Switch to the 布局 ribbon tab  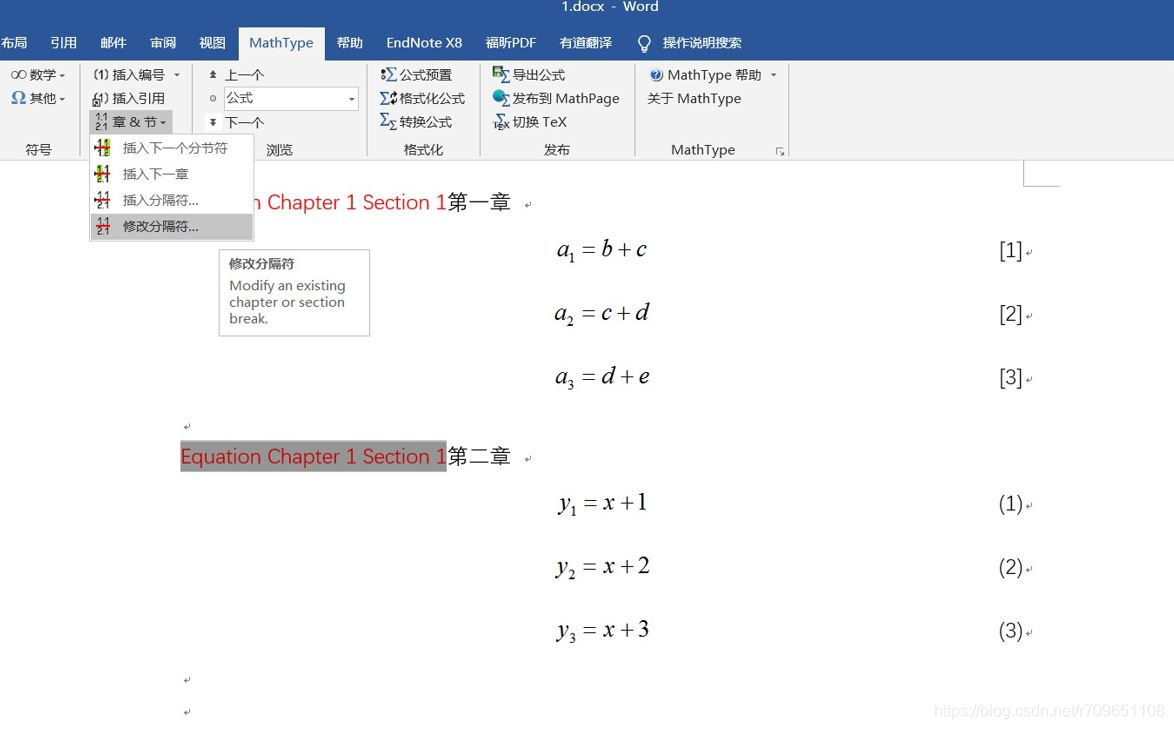[13, 43]
